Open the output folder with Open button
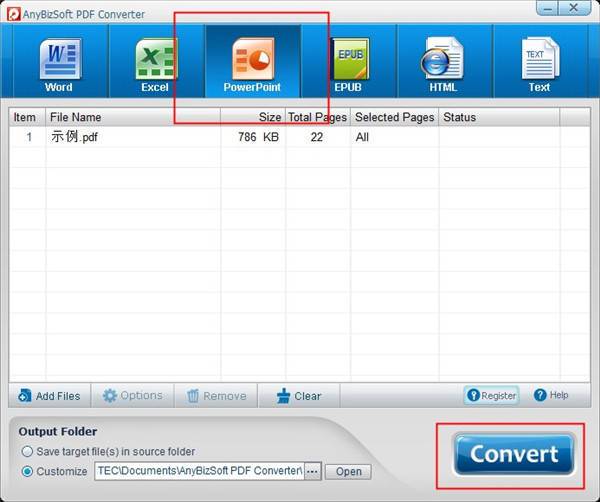 pos(348,471)
